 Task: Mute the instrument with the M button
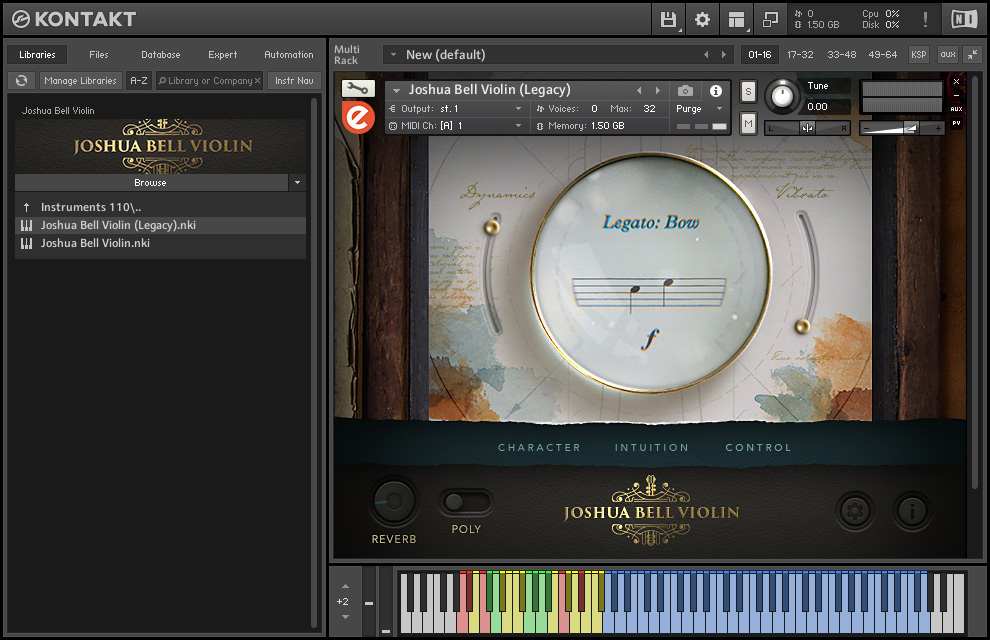[746, 123]
